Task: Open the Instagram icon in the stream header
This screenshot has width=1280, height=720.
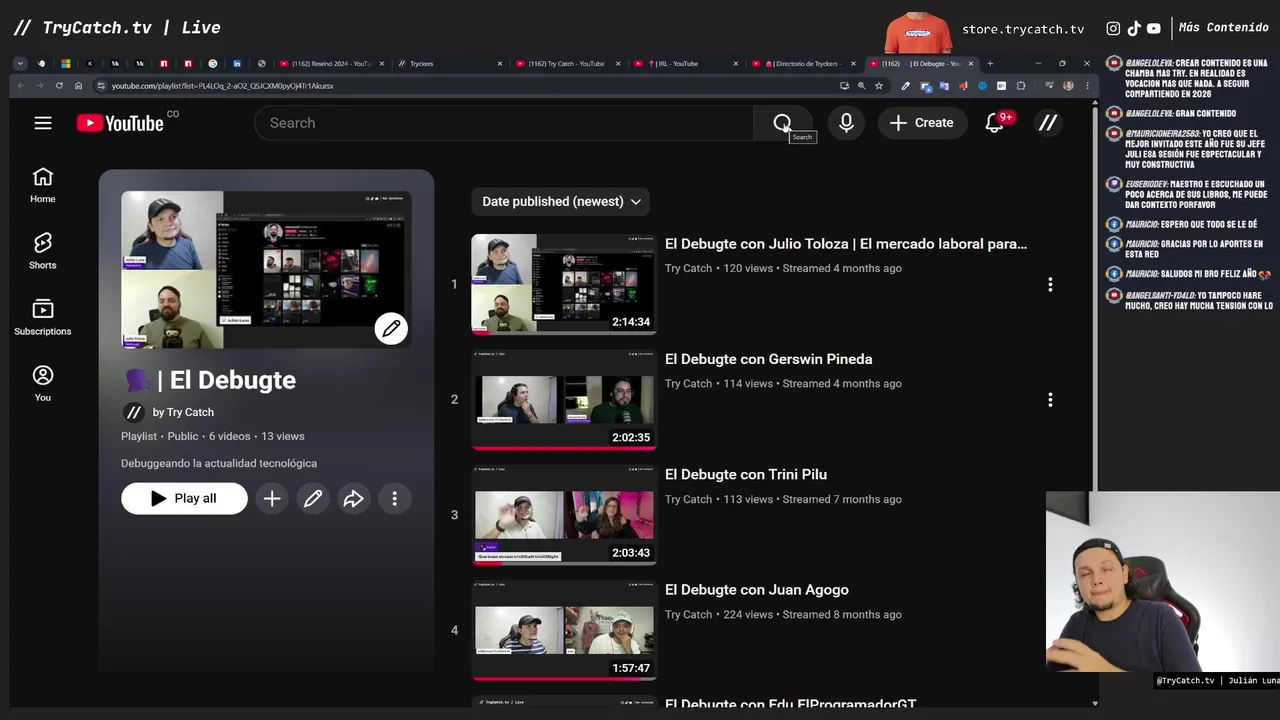Action: 1113,29
